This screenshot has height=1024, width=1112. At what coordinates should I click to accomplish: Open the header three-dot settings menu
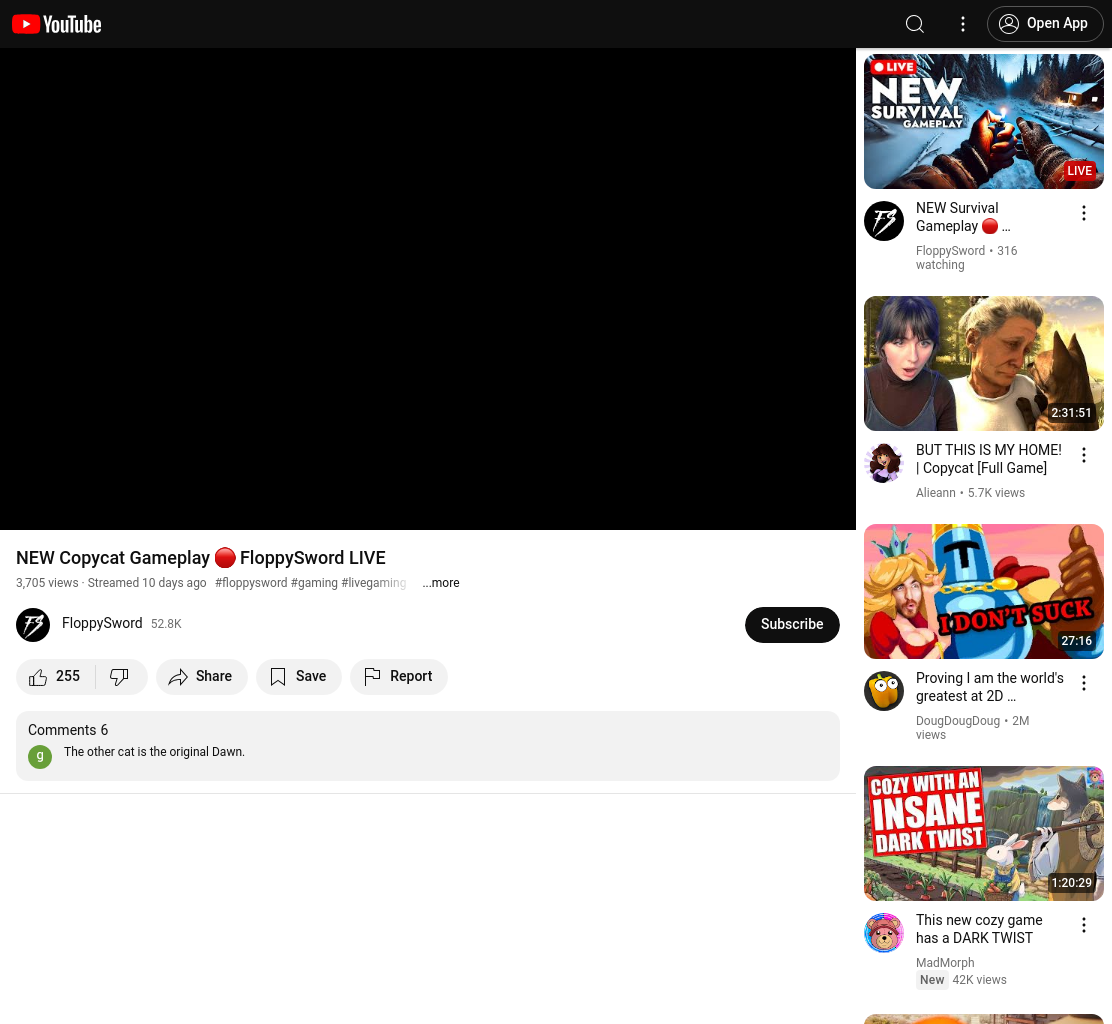pyautogui.click(x=962, y=24)
